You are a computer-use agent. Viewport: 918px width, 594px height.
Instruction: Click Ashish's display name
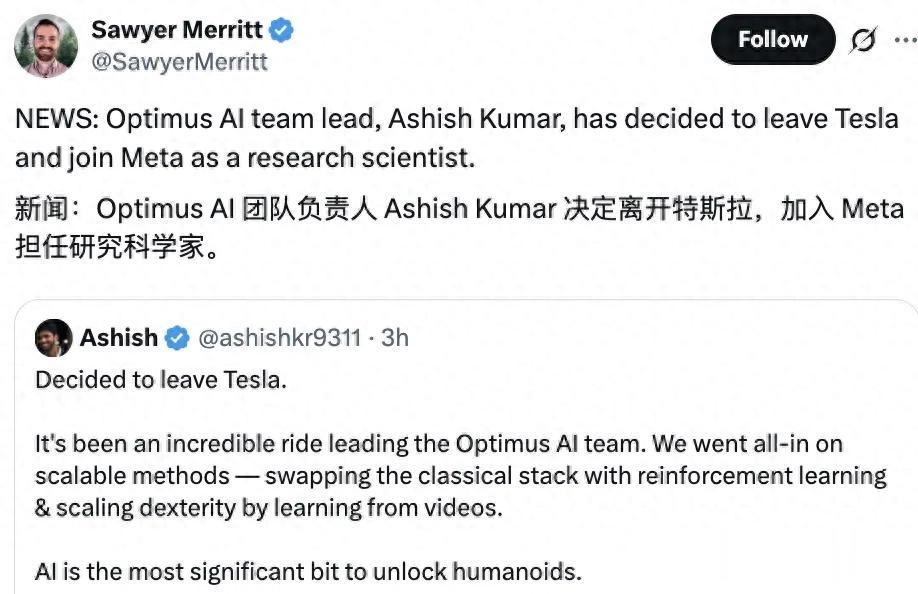[x=119, y=338]
